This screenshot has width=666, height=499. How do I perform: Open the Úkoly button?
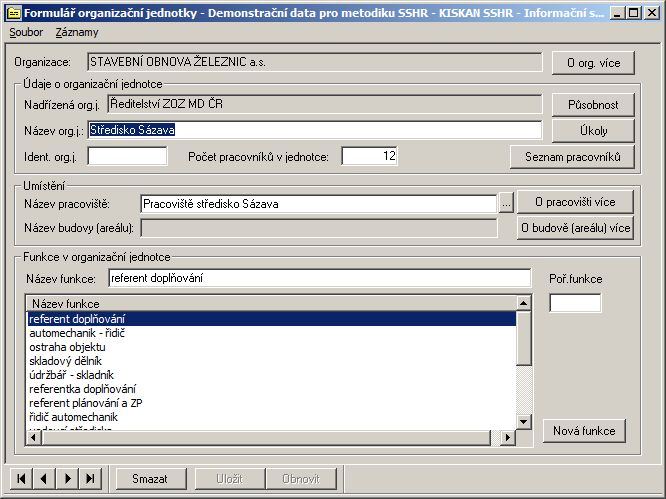point(593,131)
